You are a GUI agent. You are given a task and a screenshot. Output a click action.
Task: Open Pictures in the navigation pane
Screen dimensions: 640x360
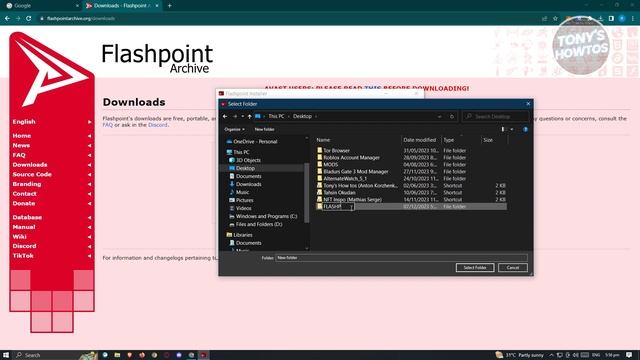tap(244, 200)
